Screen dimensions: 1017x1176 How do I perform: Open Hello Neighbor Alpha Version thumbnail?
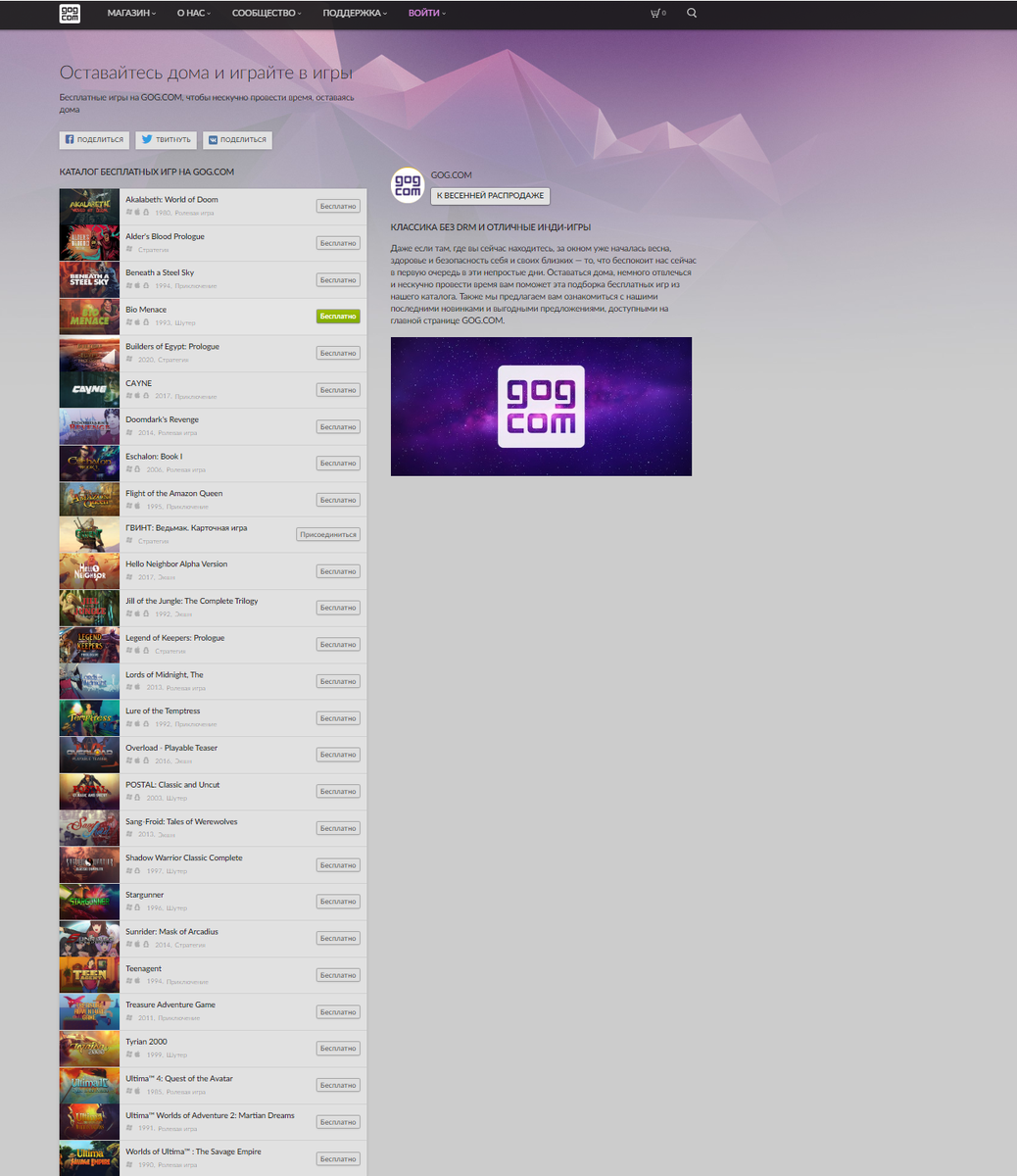tap(89, 571)
